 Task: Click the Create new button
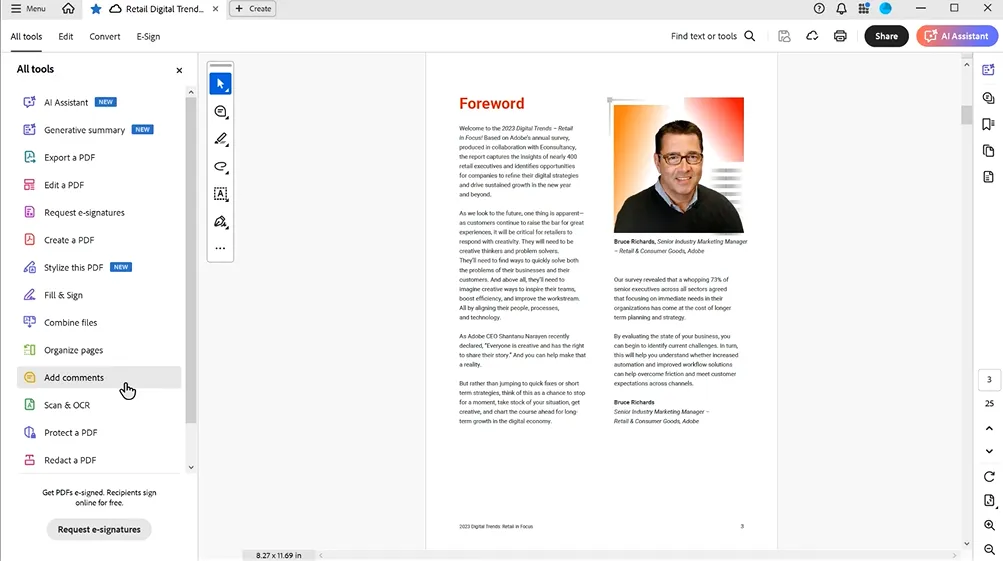pyautogui.click(x=253, y=9)
